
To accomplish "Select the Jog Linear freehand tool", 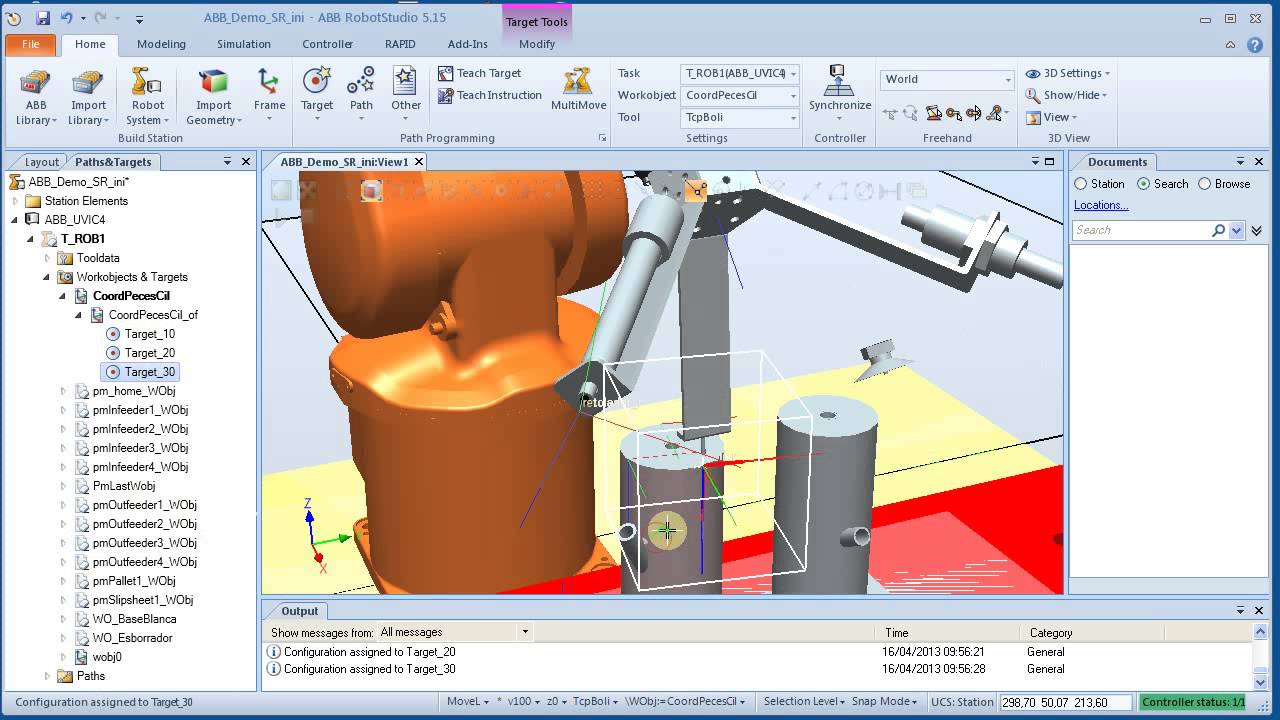I will (953, 114).
